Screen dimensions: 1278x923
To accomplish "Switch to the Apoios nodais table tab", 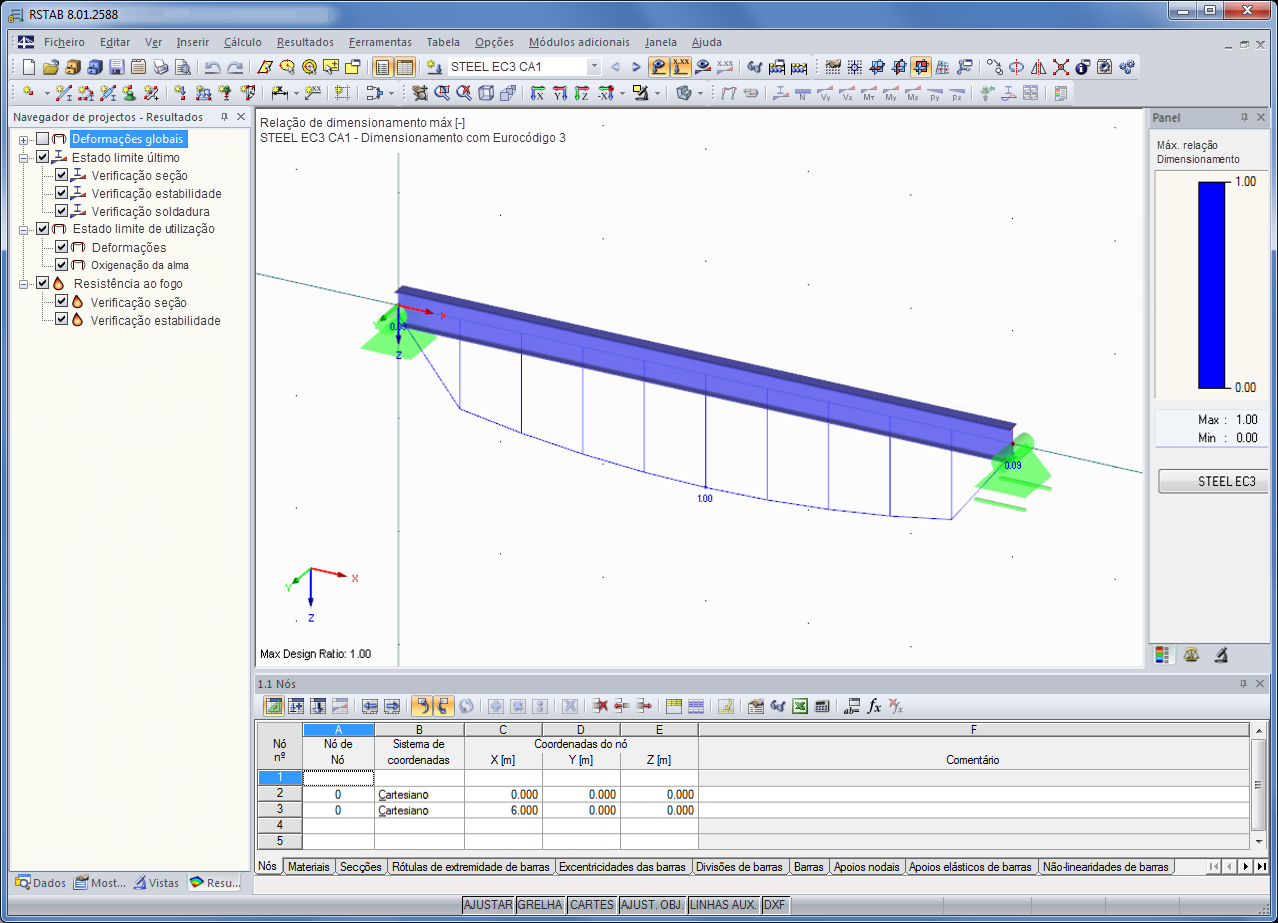I will point(867,867).
